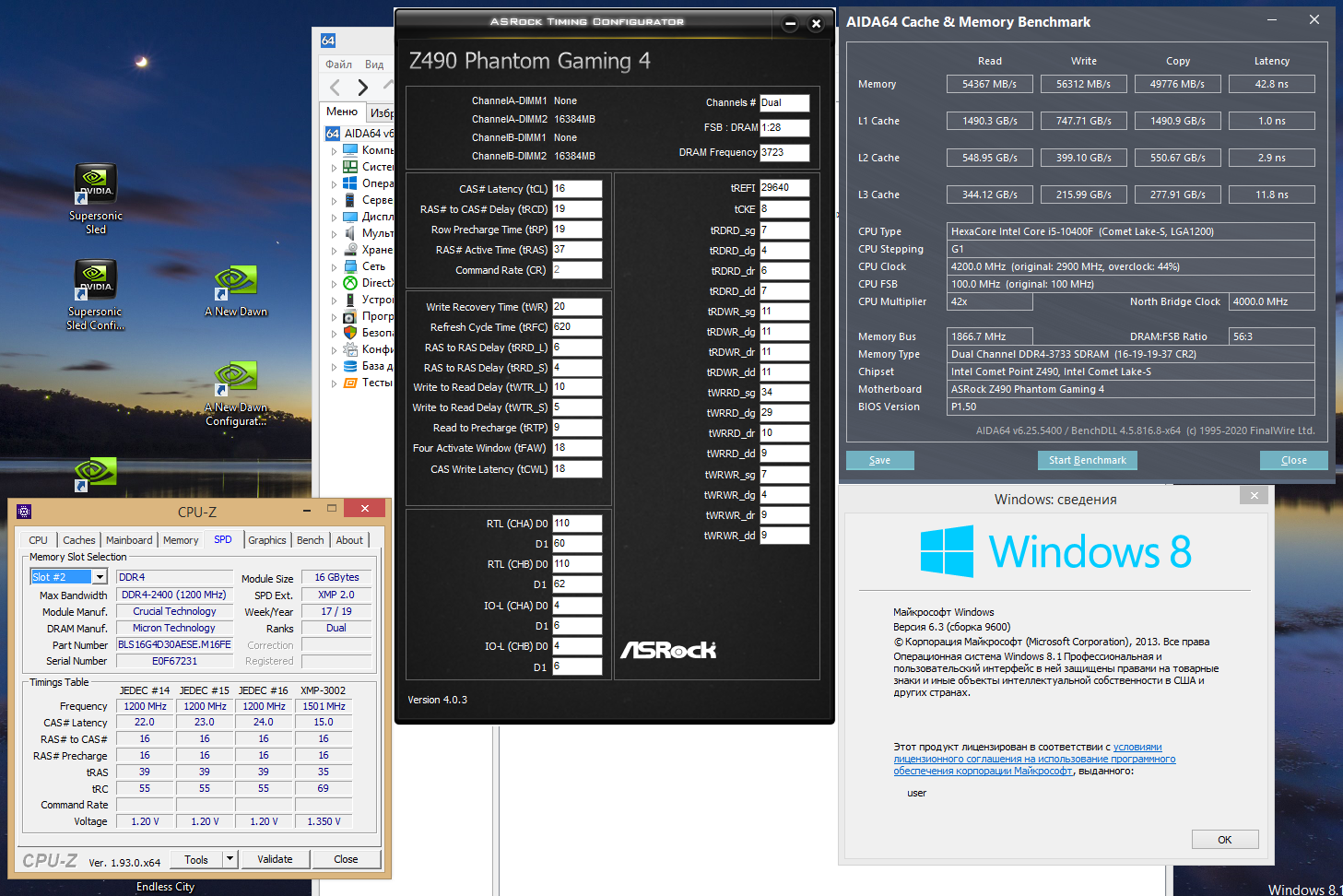Click the Command Rate (CR) field
This screenshot has height=896, width=1343.
(x=577, y=270)
